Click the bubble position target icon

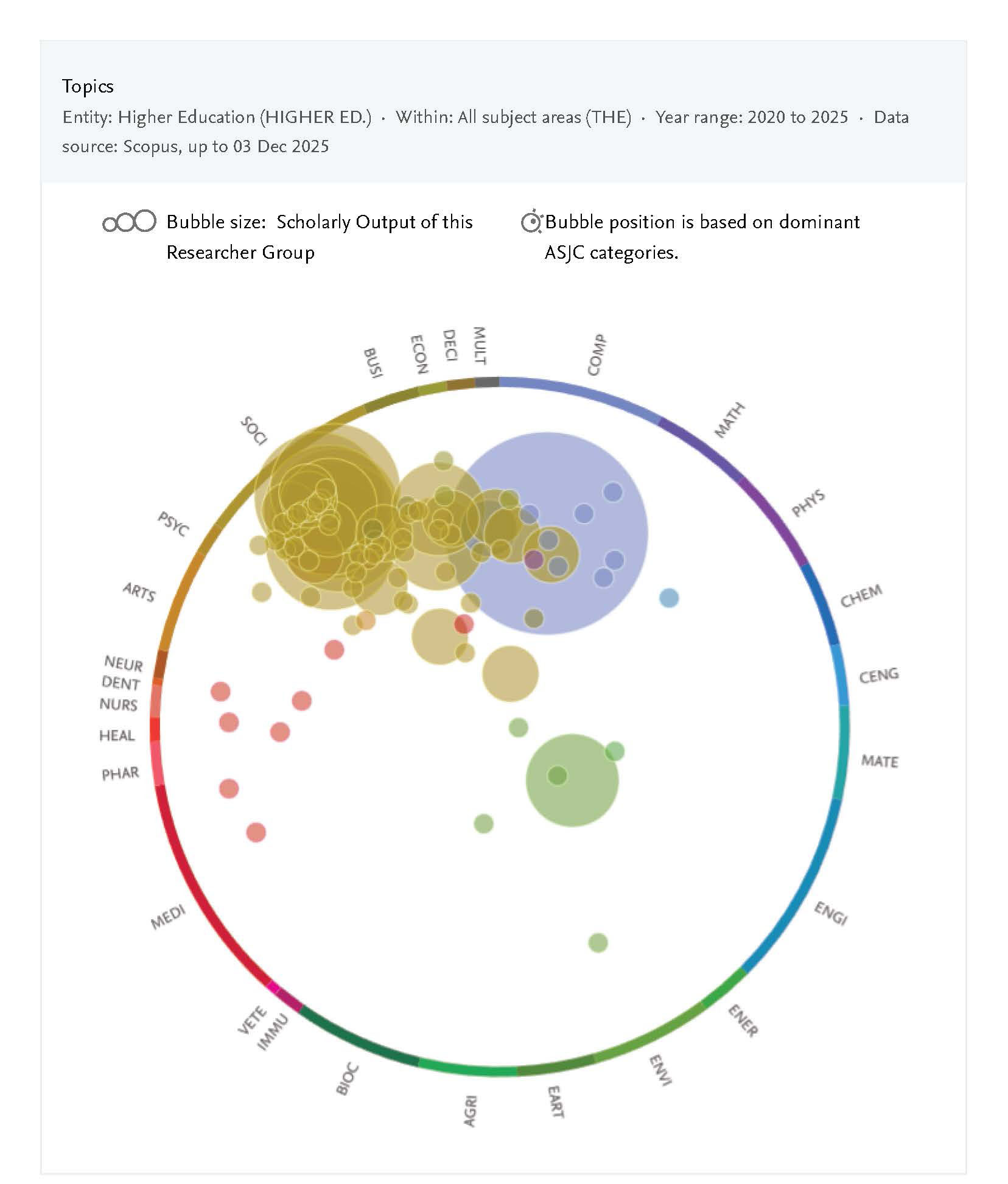point(531,222)
